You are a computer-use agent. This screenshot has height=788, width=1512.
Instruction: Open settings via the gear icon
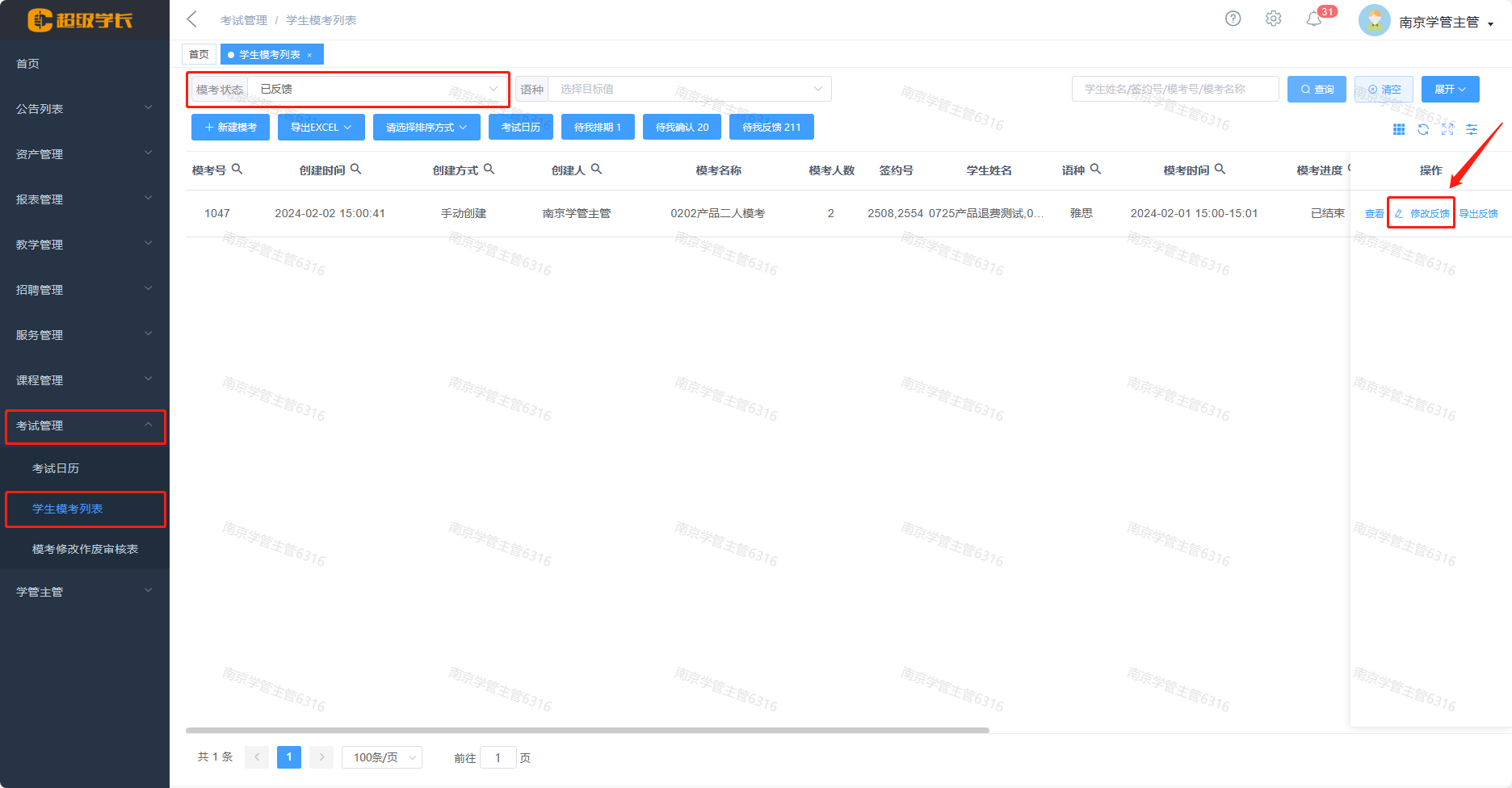click(1274, 19)
